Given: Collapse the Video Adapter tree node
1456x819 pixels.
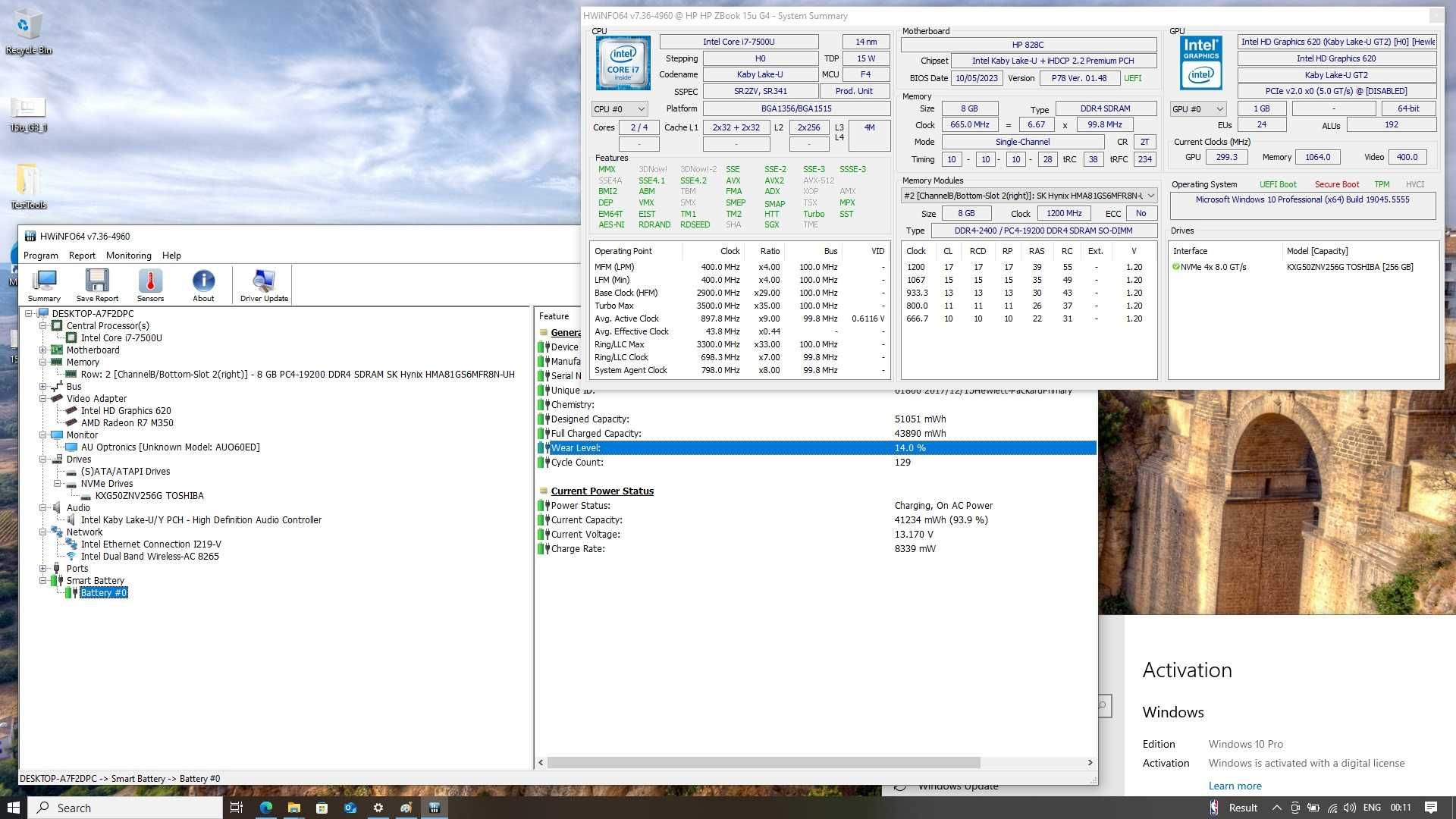Looking at the screenshot, I should pos(43,398).
